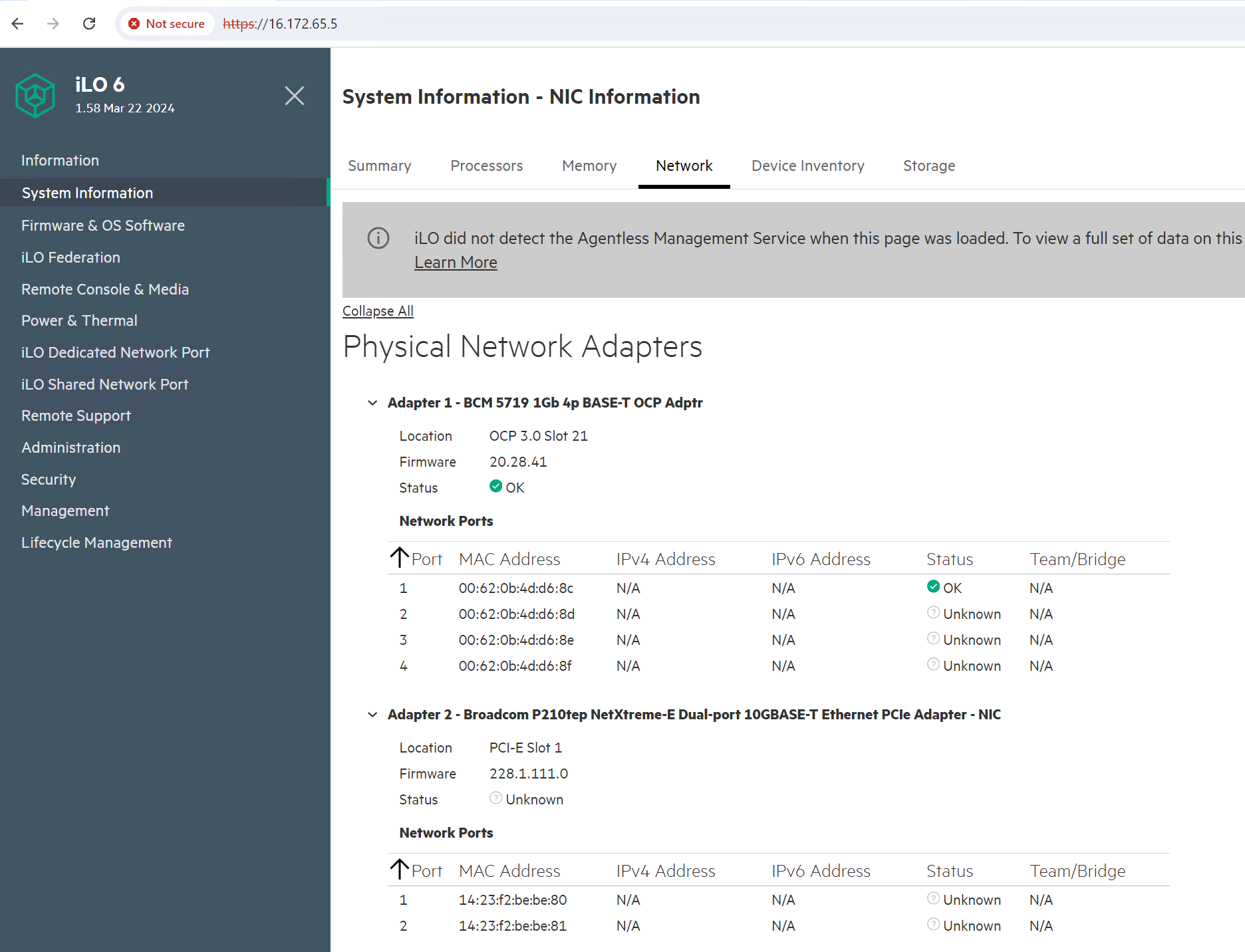The height and width of the screenshot is (952, 1245).
Task: Select System Information in the sidebar
Action: 164,193
